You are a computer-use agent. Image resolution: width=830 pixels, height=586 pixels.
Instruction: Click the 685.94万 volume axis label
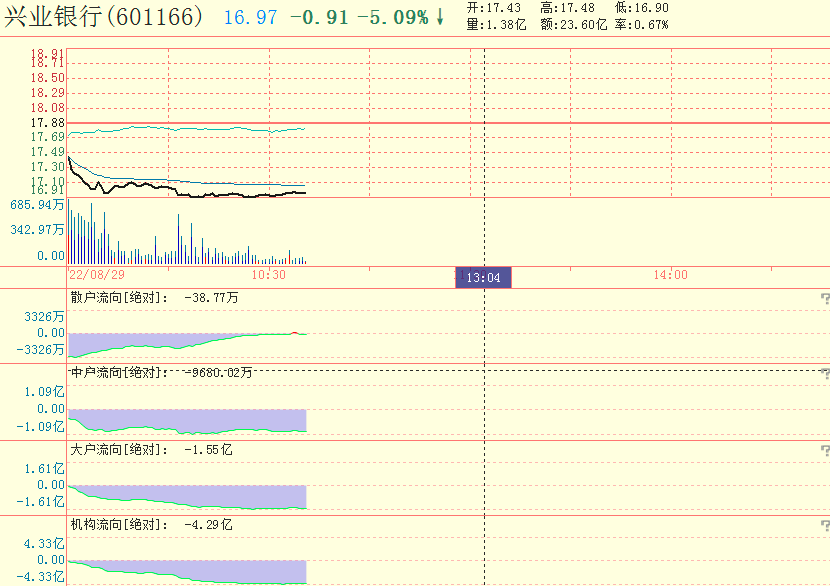point(37,204)
